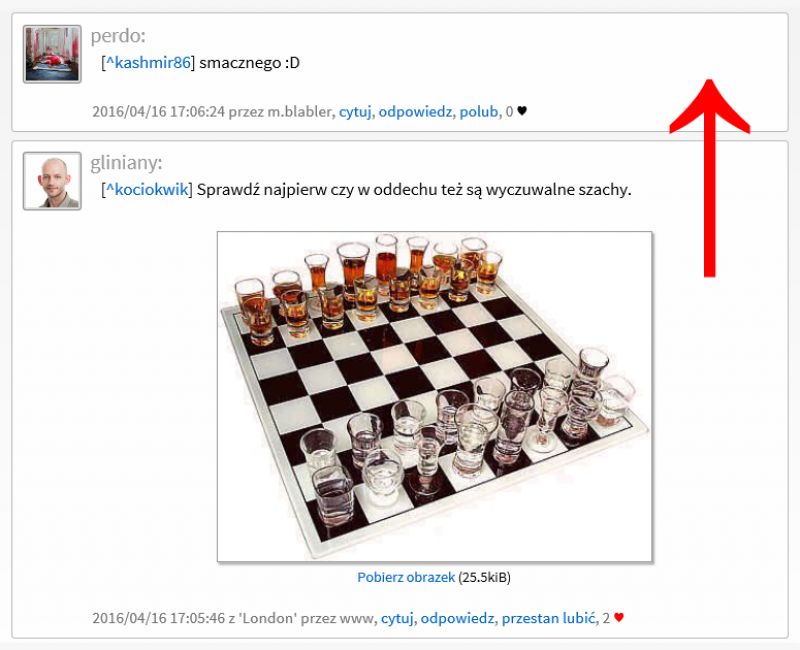Click the 'smacznego :D' message text
The width and height of the screenshot is (800, 650).
(x=249, y=63)
